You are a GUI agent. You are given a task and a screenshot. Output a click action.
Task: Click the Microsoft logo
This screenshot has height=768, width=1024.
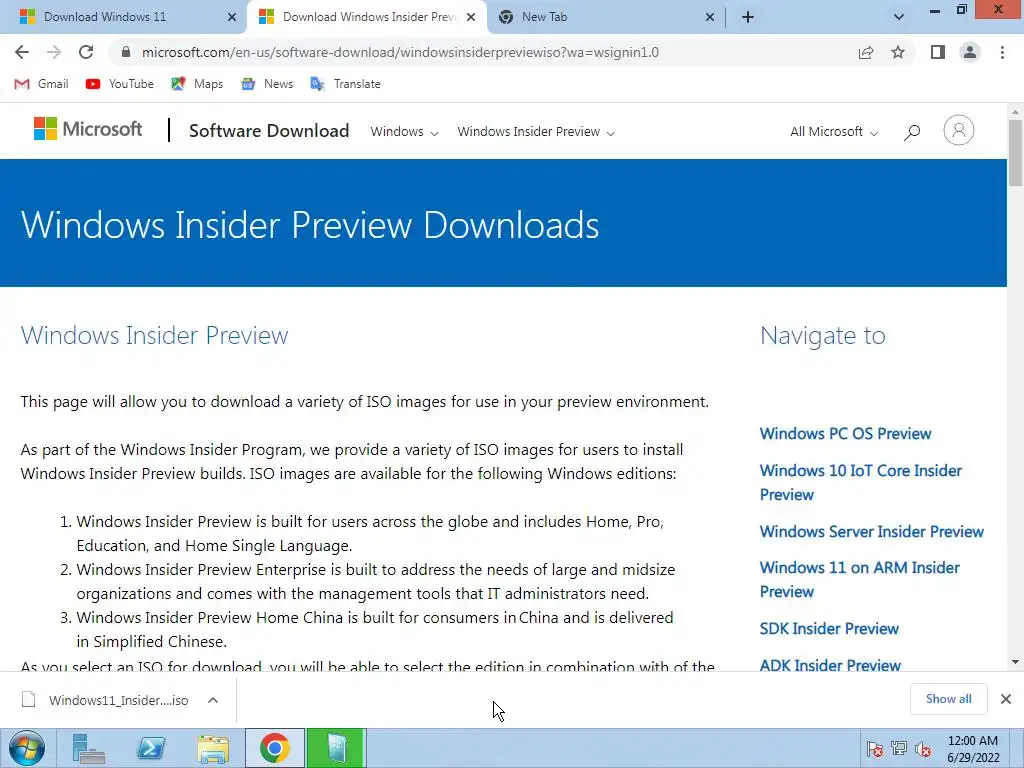88,129
